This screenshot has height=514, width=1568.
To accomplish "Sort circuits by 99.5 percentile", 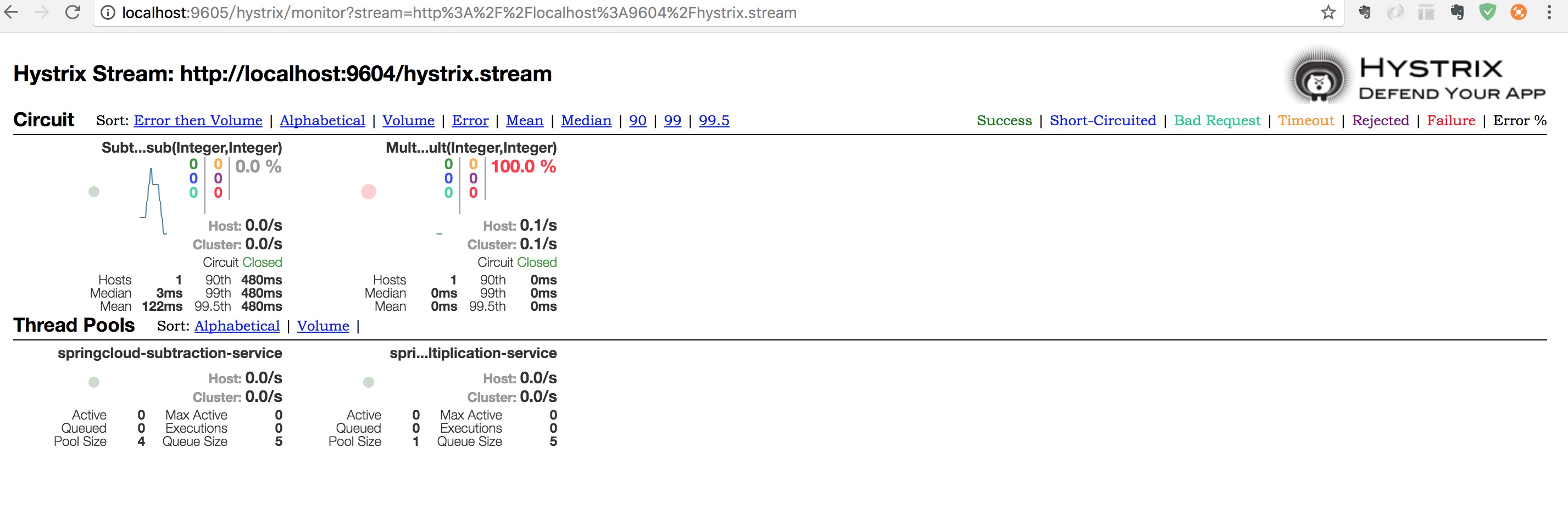I will tap(714, 120).
